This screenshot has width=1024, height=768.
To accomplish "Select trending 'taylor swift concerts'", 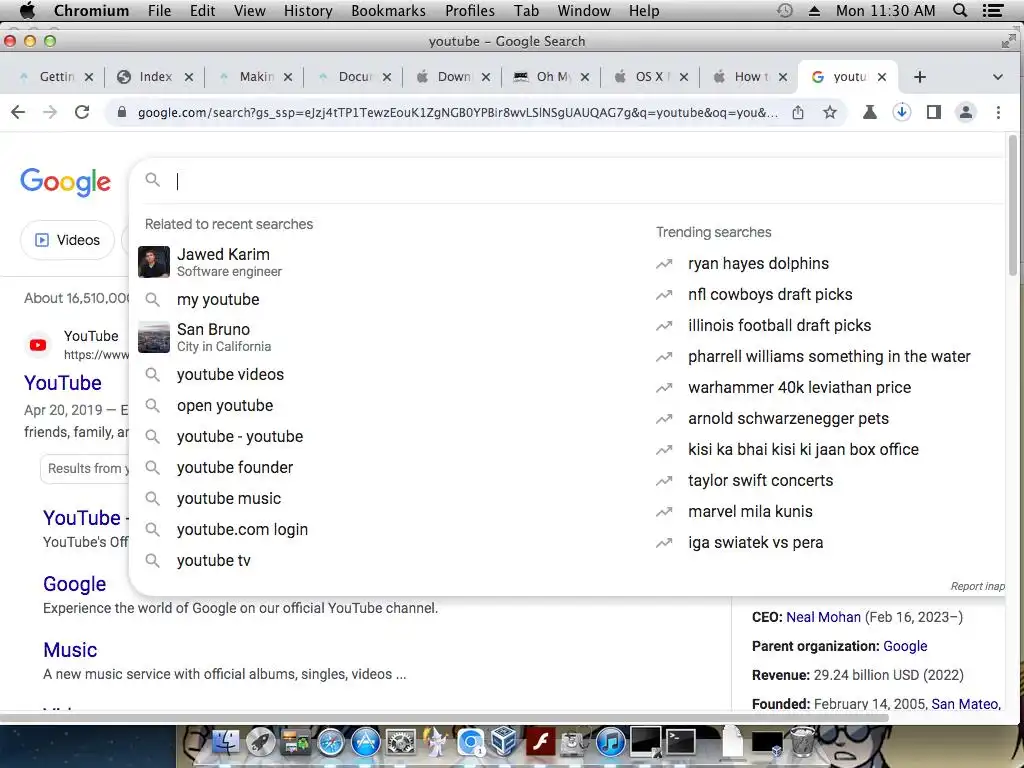I will pos(760,481).
